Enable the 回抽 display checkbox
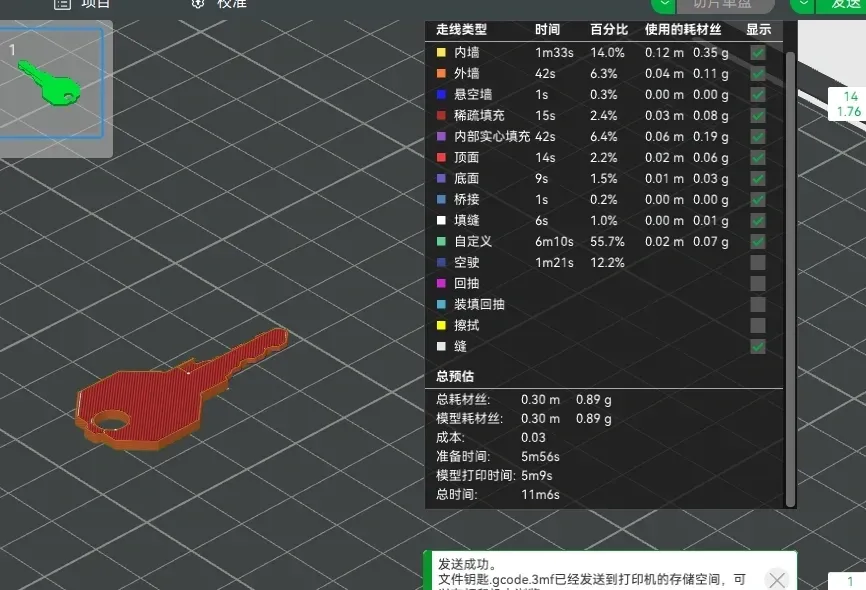Screen dimensions: 866x590 pyautogui.click(x=758, y=283)
